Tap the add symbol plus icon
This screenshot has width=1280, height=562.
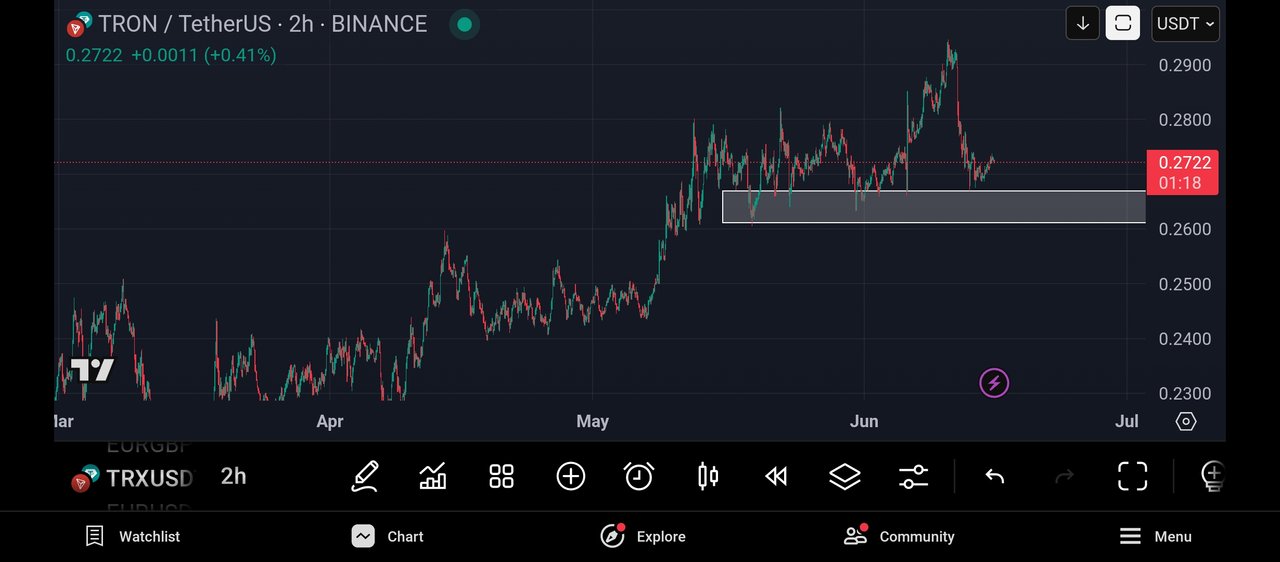pos(570,476)
